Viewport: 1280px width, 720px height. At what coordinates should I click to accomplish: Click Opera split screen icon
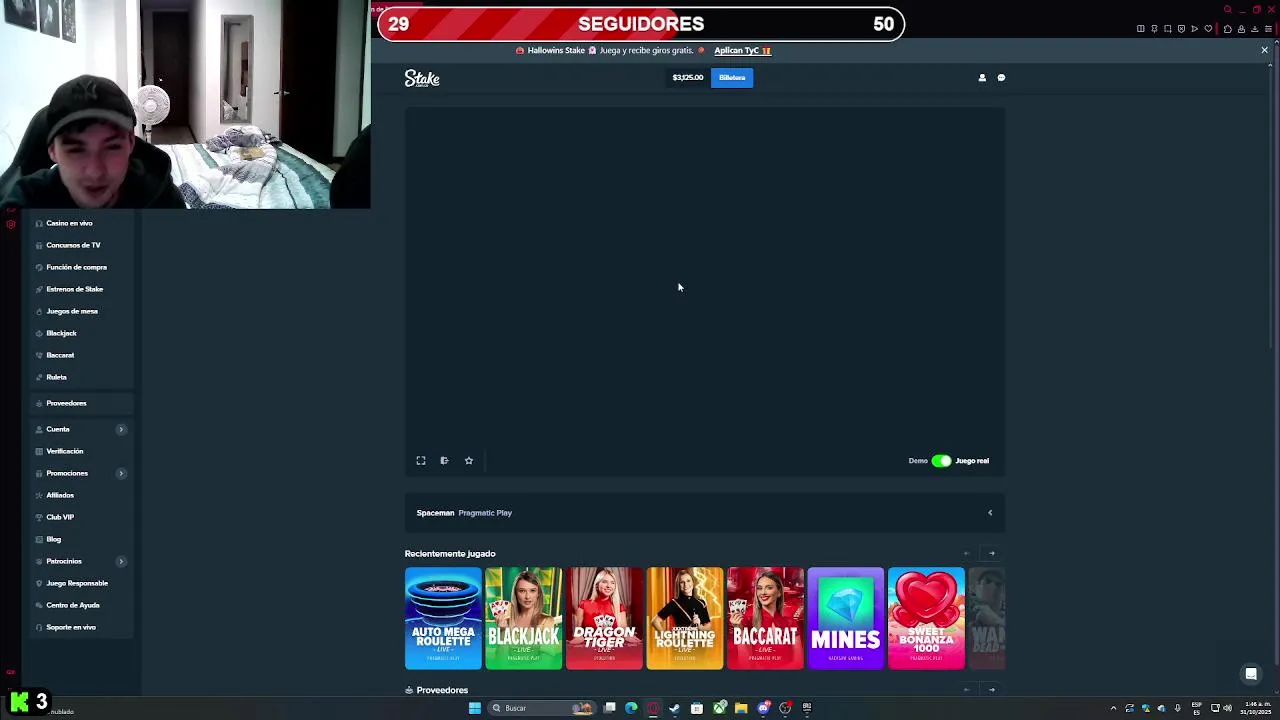(x=1141, y=29)
